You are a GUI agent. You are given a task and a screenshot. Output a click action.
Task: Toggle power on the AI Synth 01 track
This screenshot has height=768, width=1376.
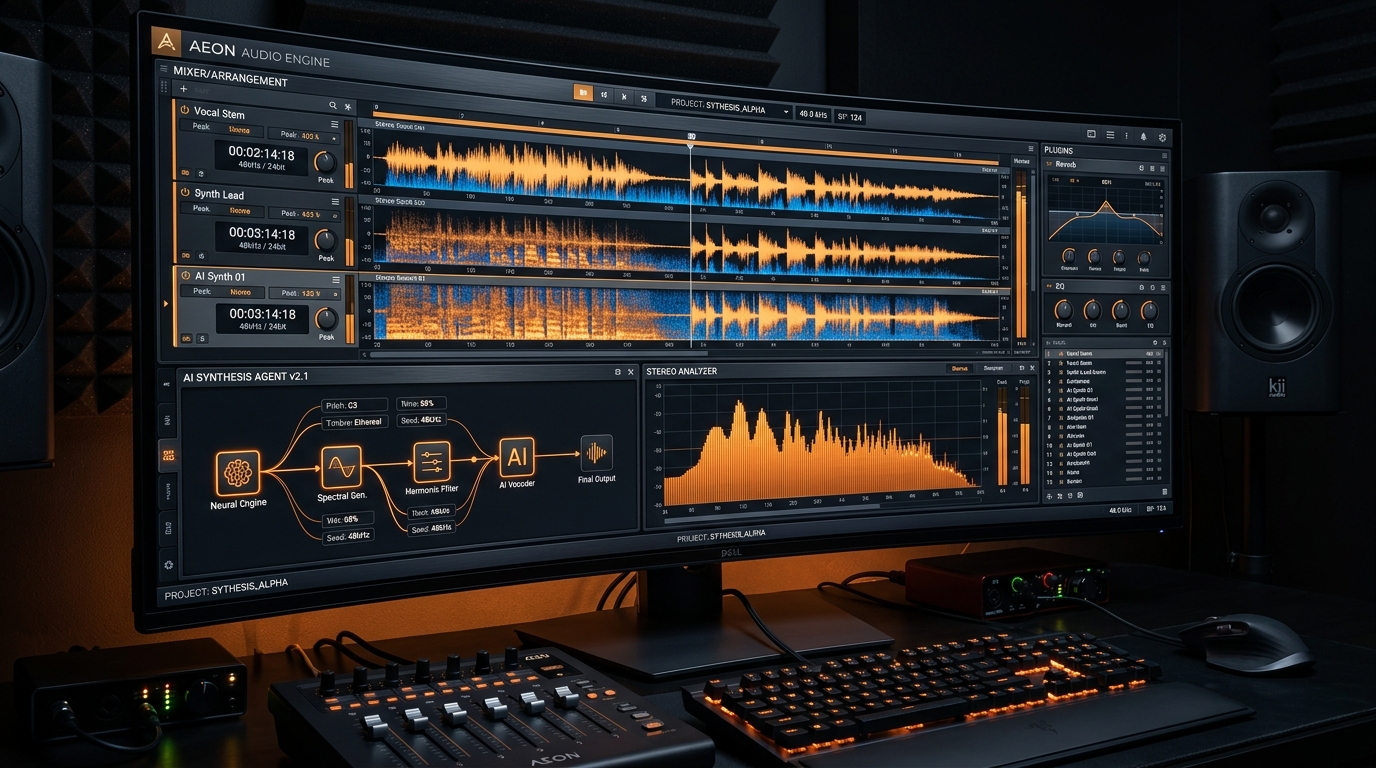coord(186,275)
